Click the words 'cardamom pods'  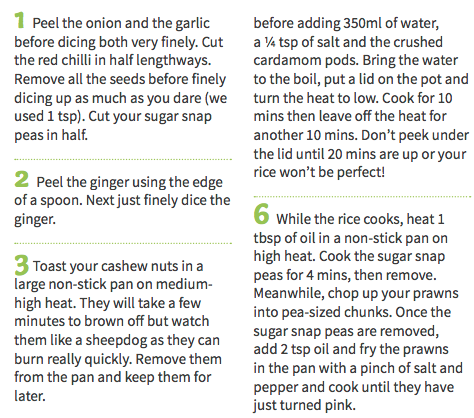[306, 61]
